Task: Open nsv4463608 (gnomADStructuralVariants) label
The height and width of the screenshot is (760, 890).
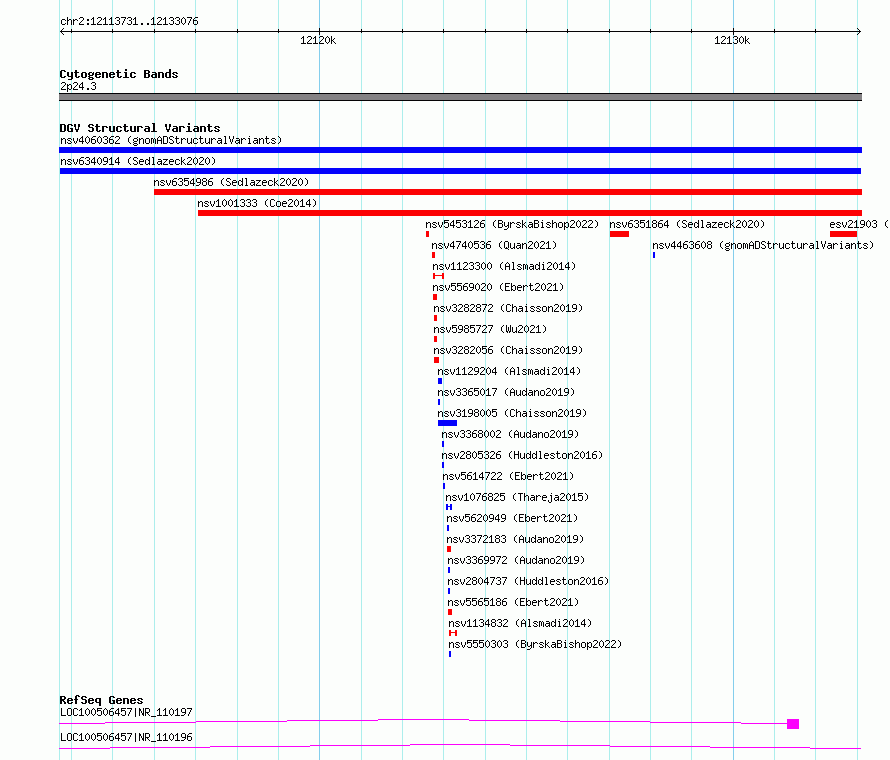Action: pyautogui.click(x=763, y=245)
